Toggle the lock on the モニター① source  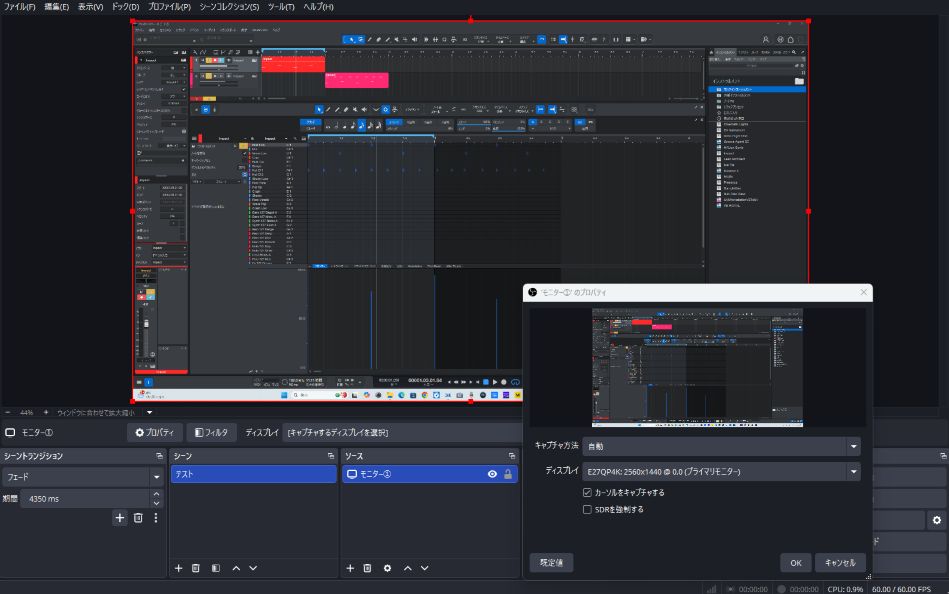[508, 474]
